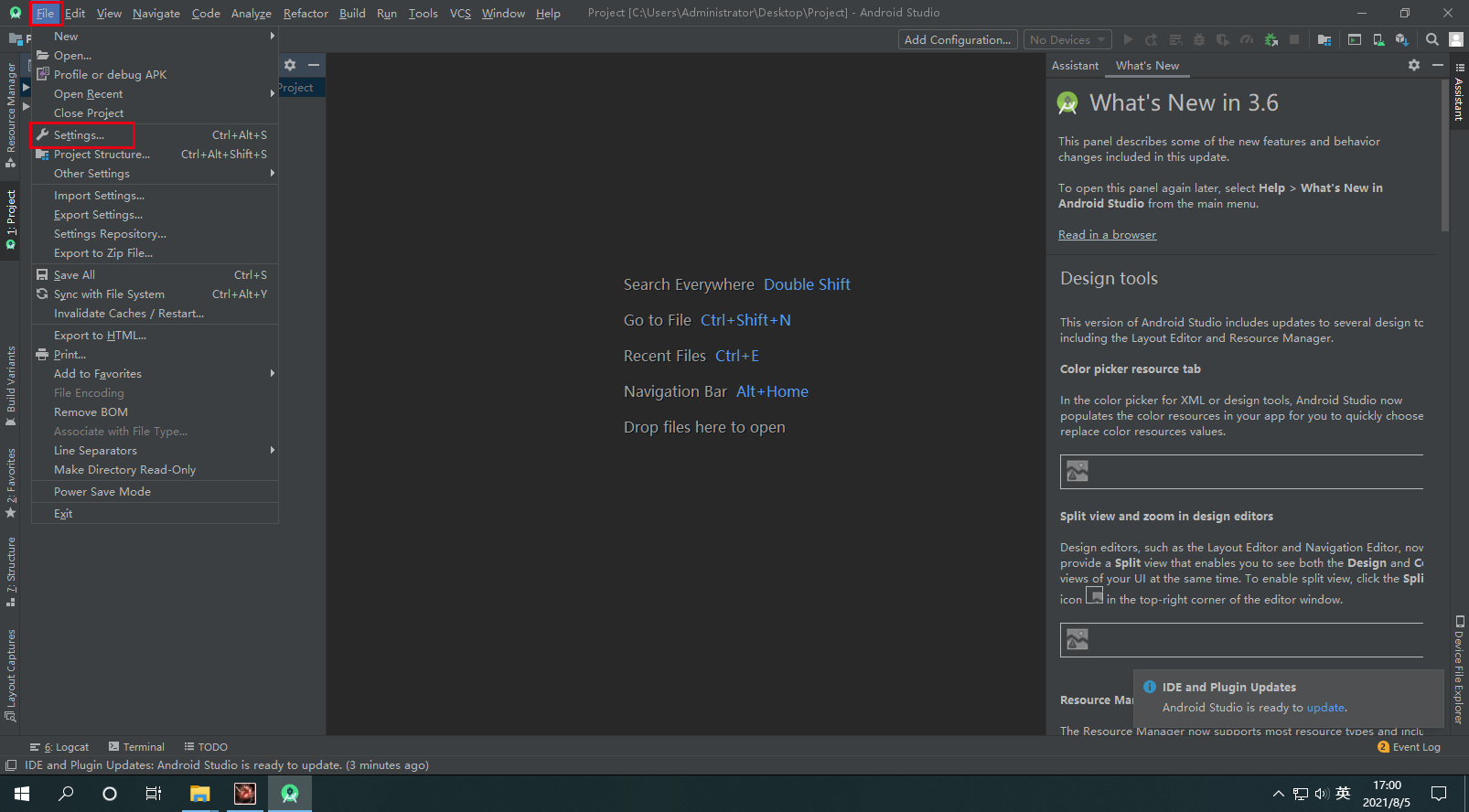Hide the Project panel minimize icon

pyautogui.click(x=314, y=65)
